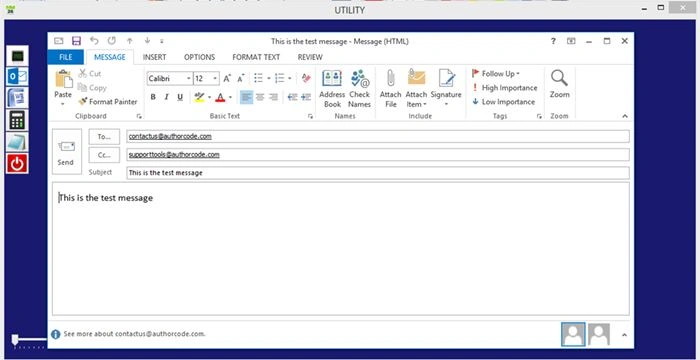Send the email message
Screen dimensions: 700x360
67,151
